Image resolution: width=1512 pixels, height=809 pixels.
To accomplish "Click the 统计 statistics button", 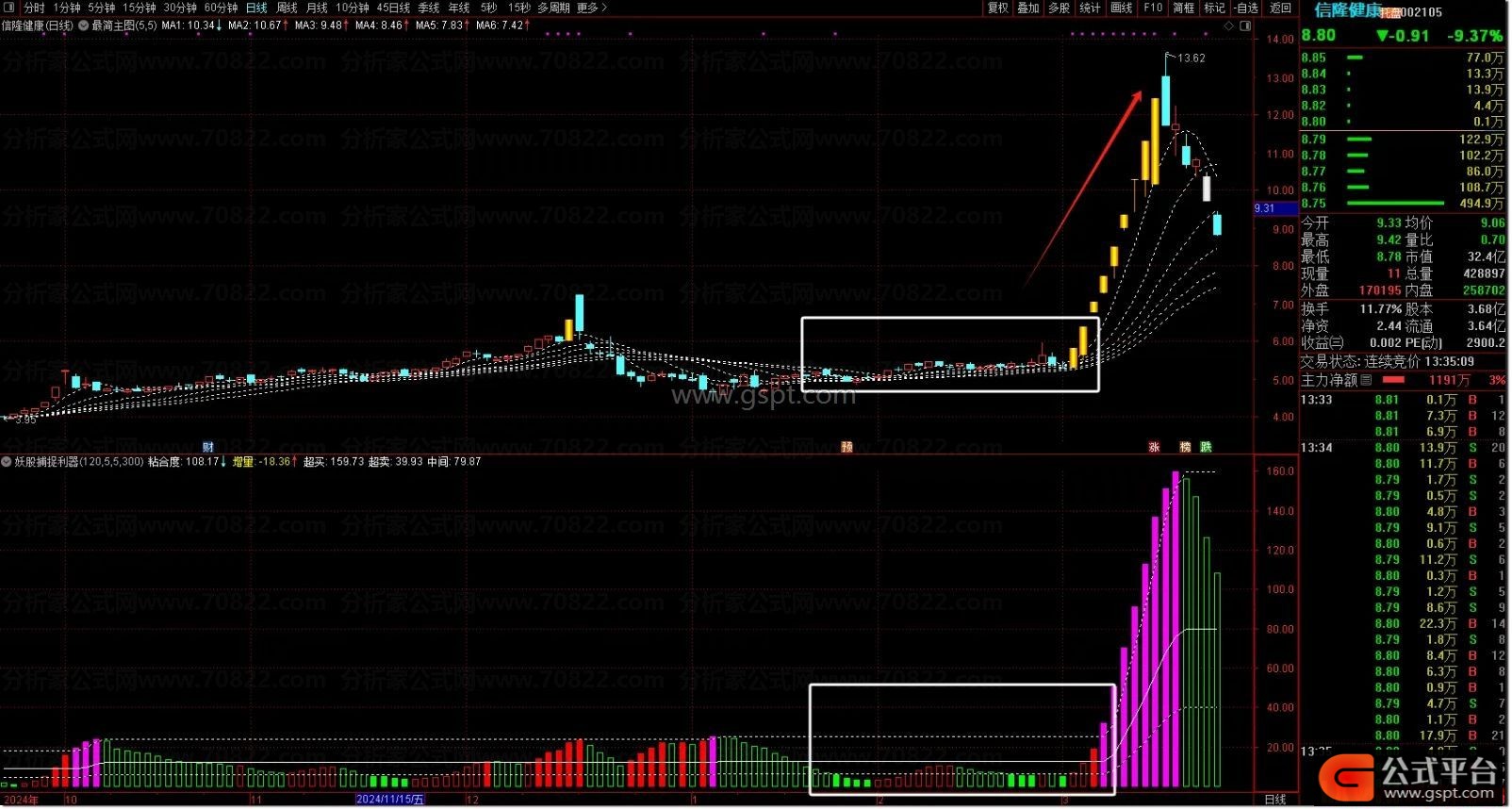I will tap(1091, 8).
